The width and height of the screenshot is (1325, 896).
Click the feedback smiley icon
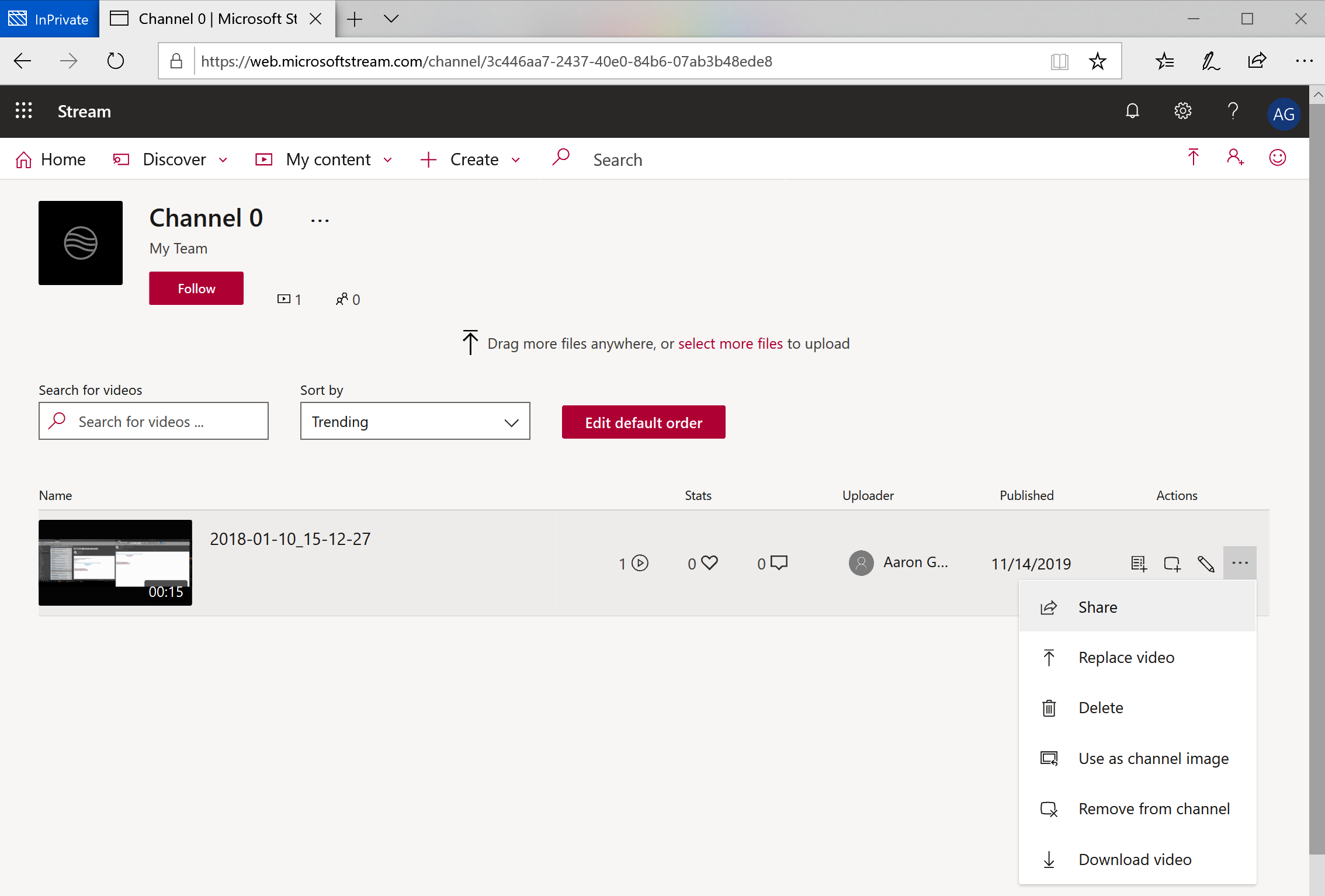[x=1278, y=158]
